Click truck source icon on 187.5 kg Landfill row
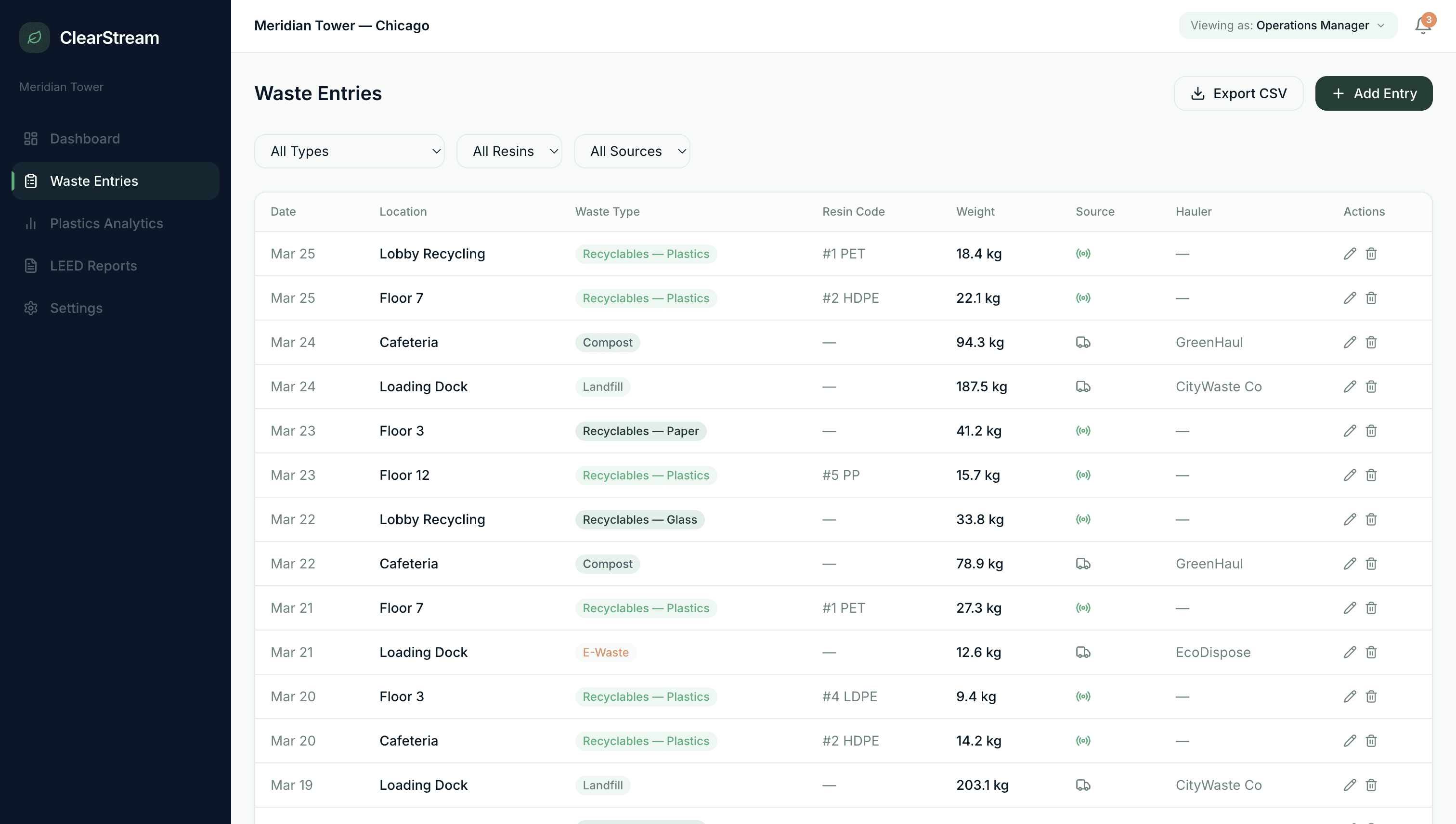This screenshot has width=1456, height=824. point(1083,387)
